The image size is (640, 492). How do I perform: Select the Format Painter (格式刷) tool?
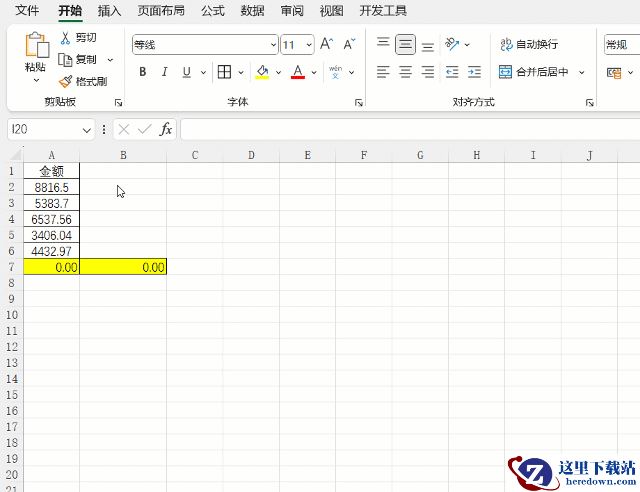pyautogui.click(x=66, y=81)
